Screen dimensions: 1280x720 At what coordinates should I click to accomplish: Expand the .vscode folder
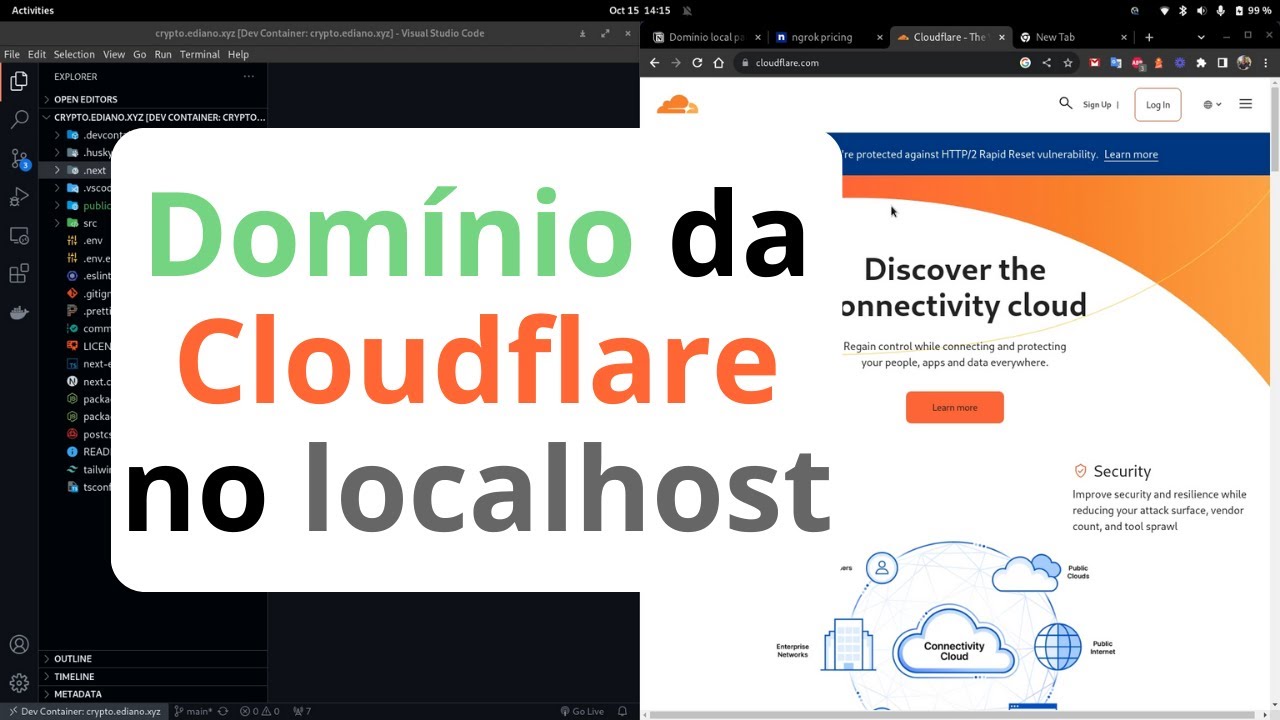tap(83, 188)
